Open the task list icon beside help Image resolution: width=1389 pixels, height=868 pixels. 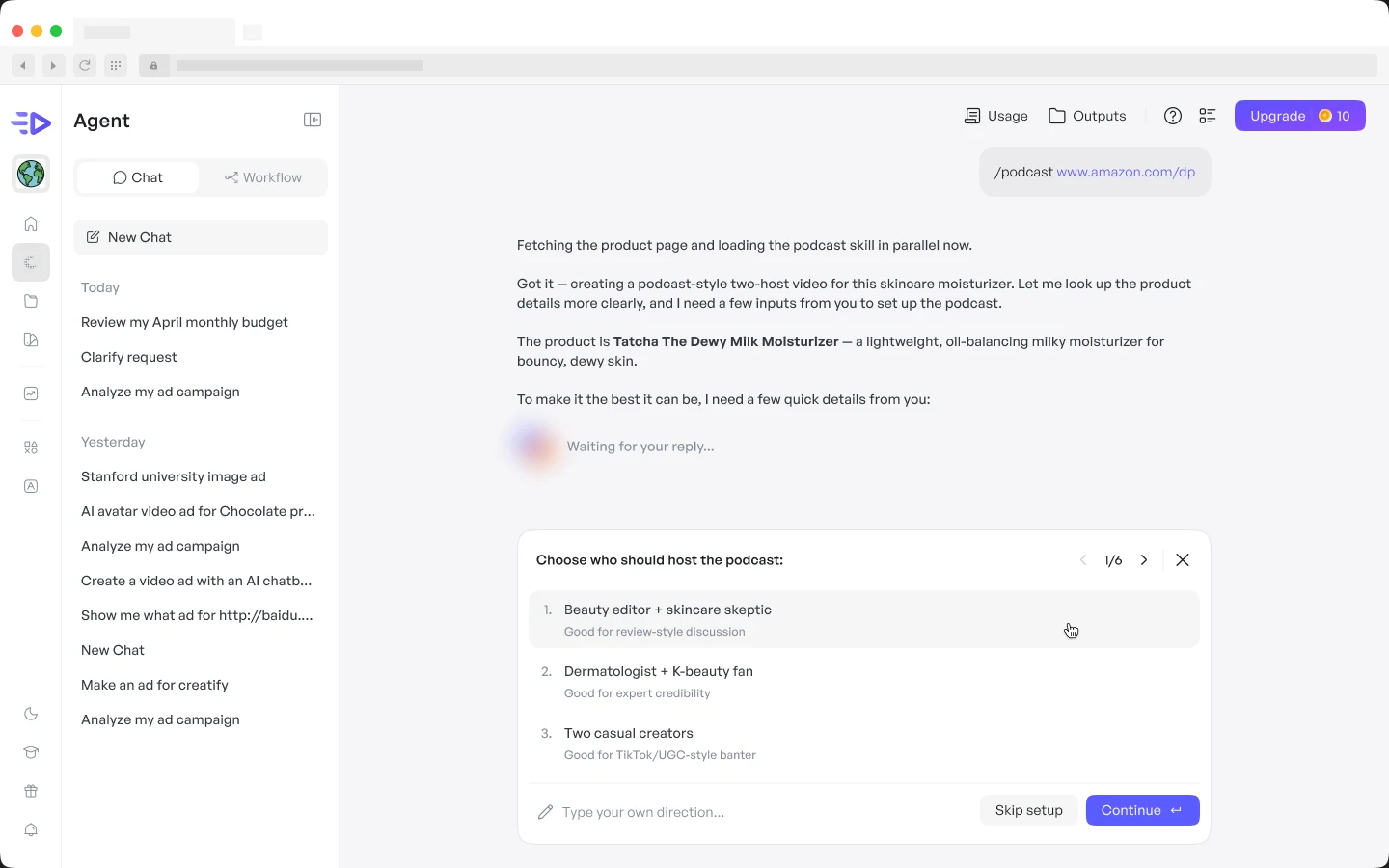point(1208,116)
